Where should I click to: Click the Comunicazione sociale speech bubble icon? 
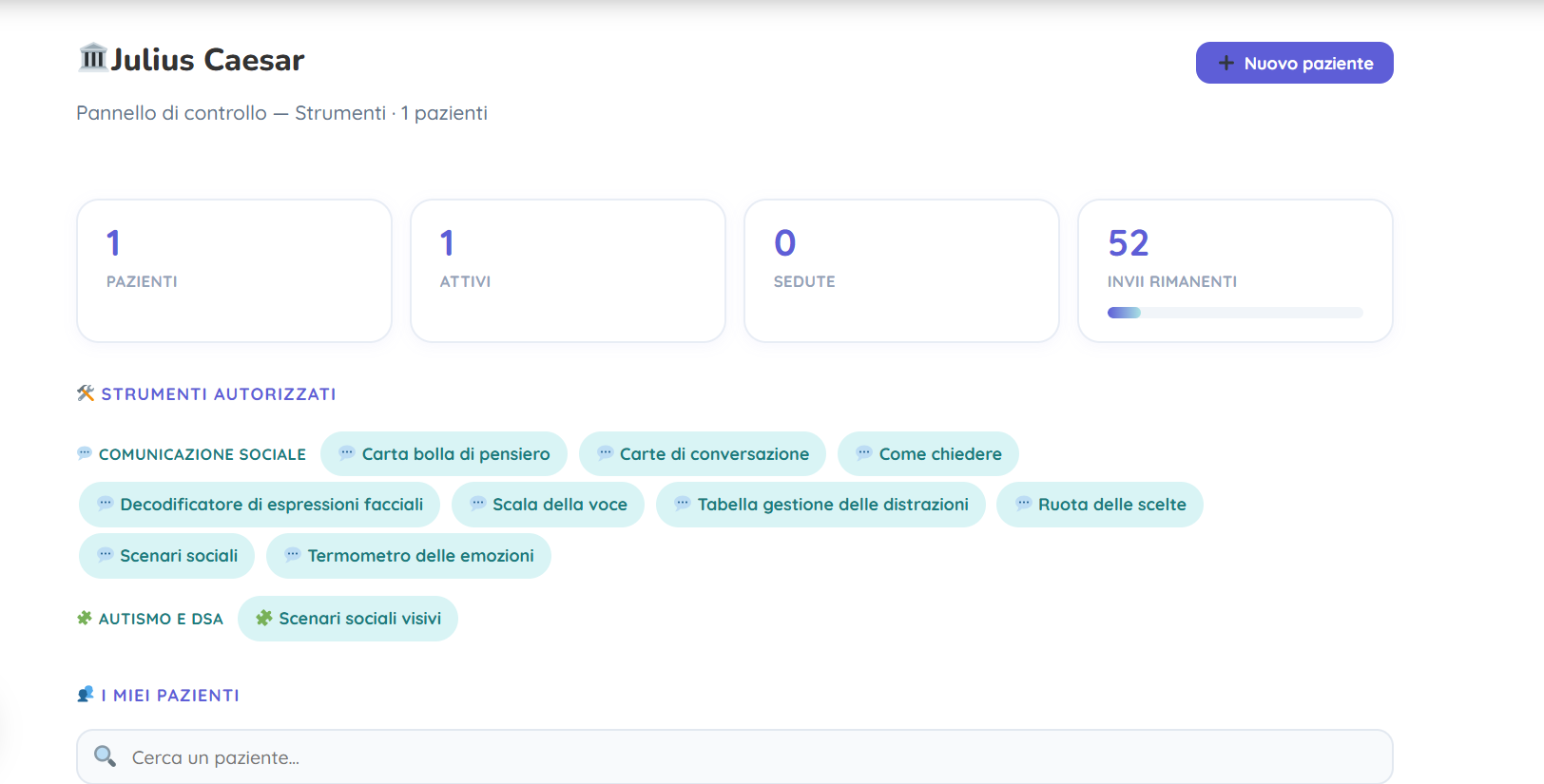[85, 453]
